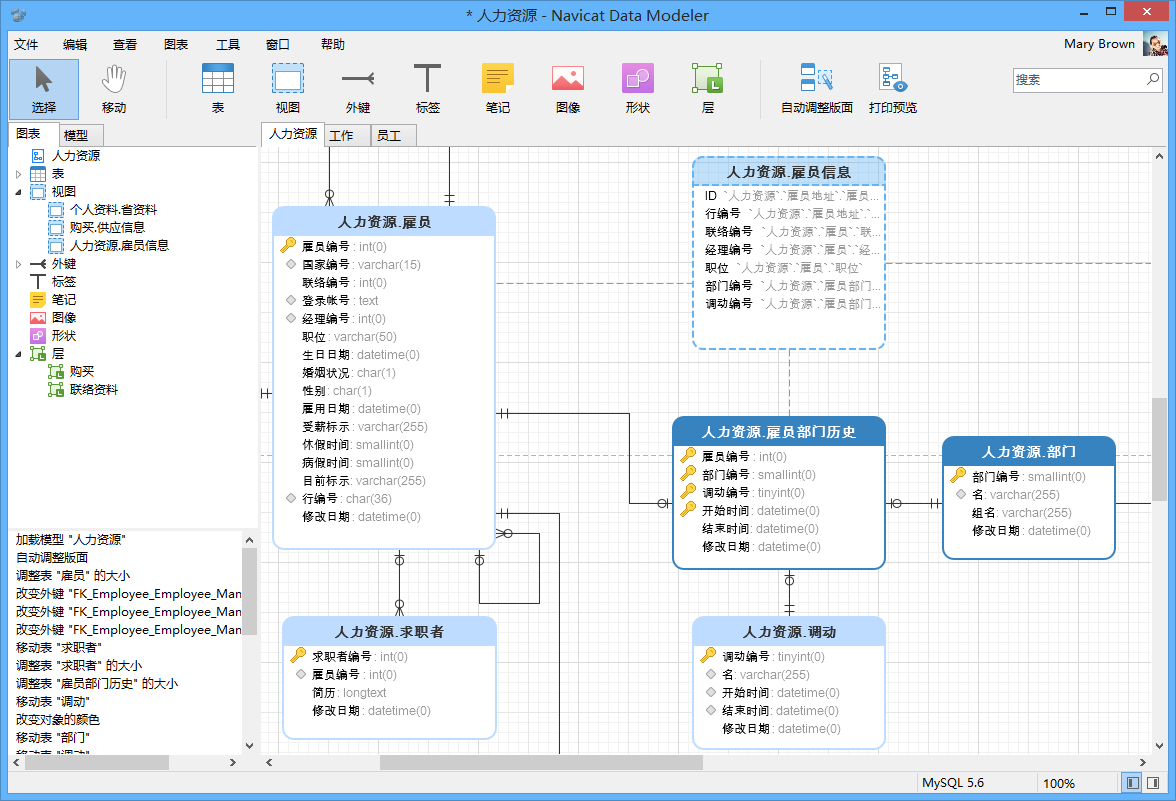Toggle the right pane layout button in status bar
This screenshot has height=801, width=1176.
point(1153,782)
